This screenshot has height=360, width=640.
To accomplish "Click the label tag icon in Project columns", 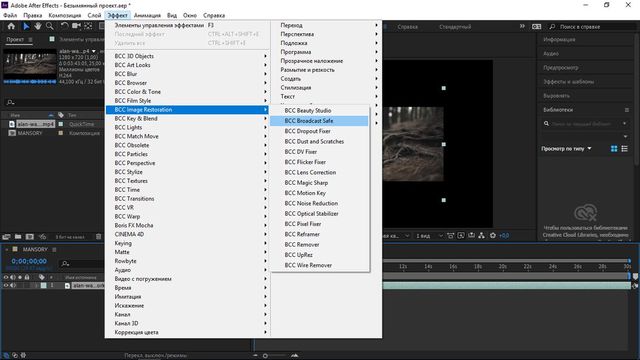I will 61,115.
